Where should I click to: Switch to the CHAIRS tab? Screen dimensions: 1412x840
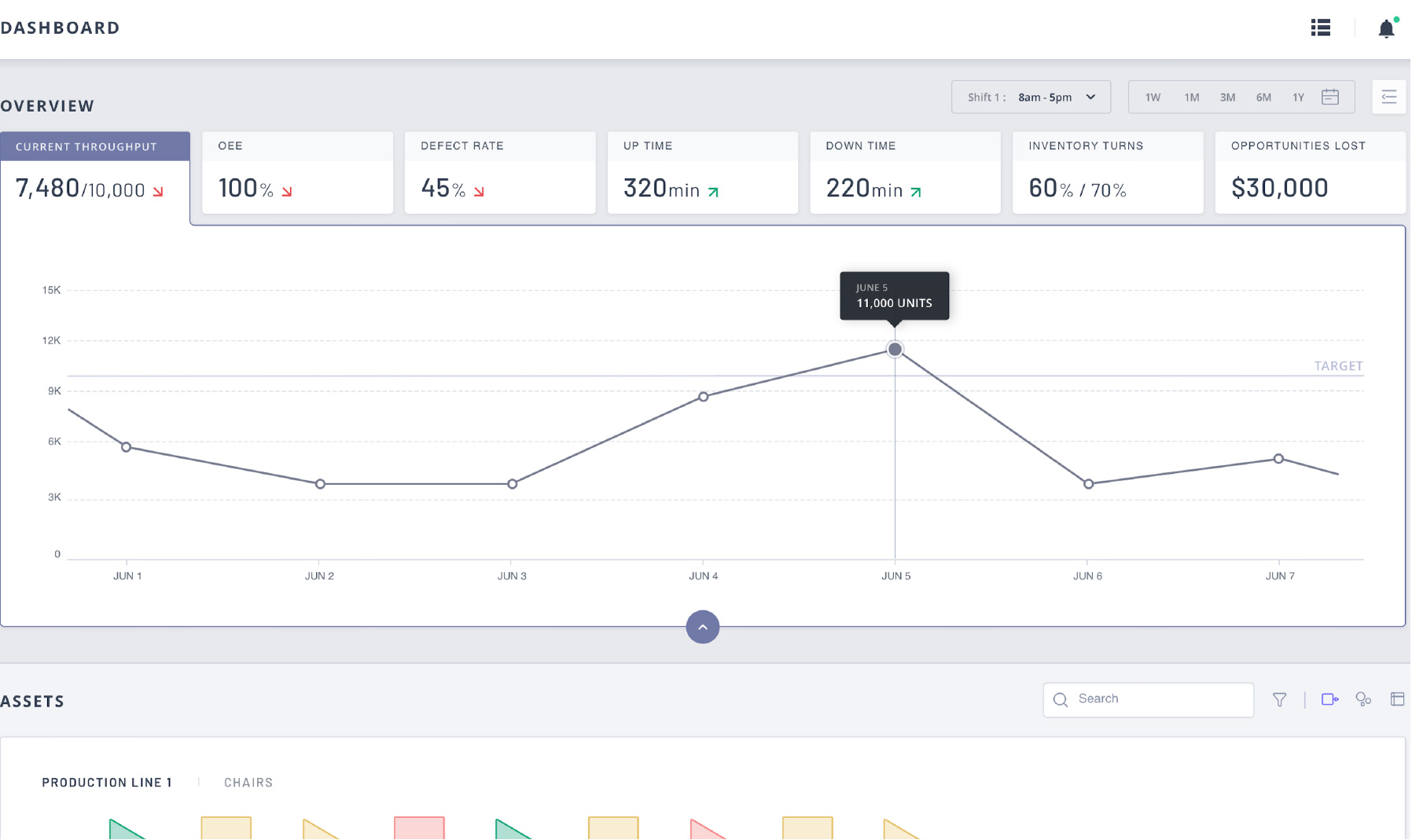248,782
